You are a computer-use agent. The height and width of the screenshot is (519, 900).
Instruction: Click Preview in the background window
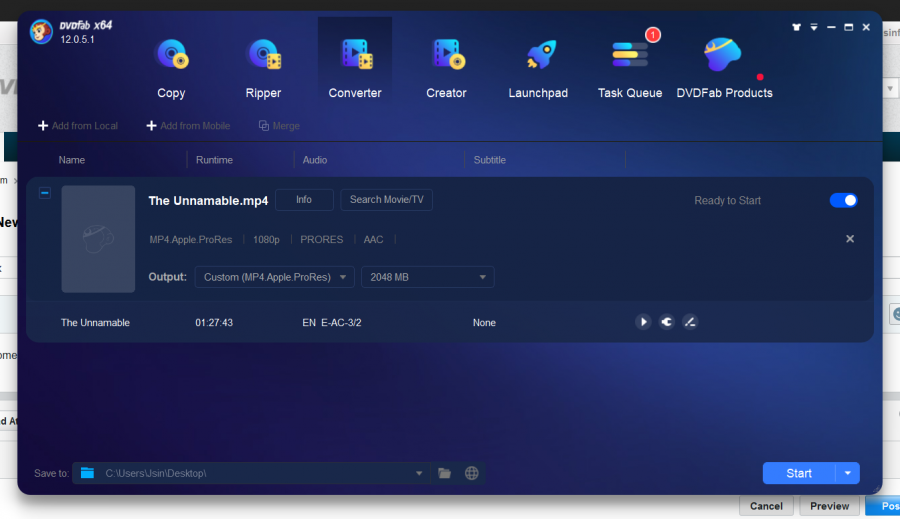[829, 506]
